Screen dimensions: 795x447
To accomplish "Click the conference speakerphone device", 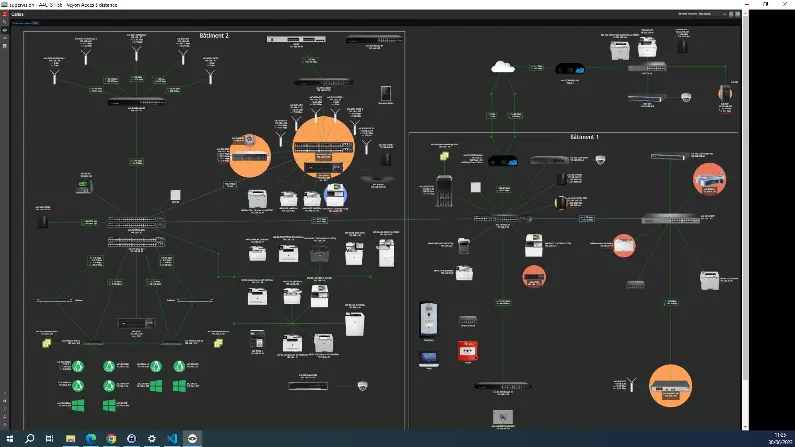I will (377, 179).
